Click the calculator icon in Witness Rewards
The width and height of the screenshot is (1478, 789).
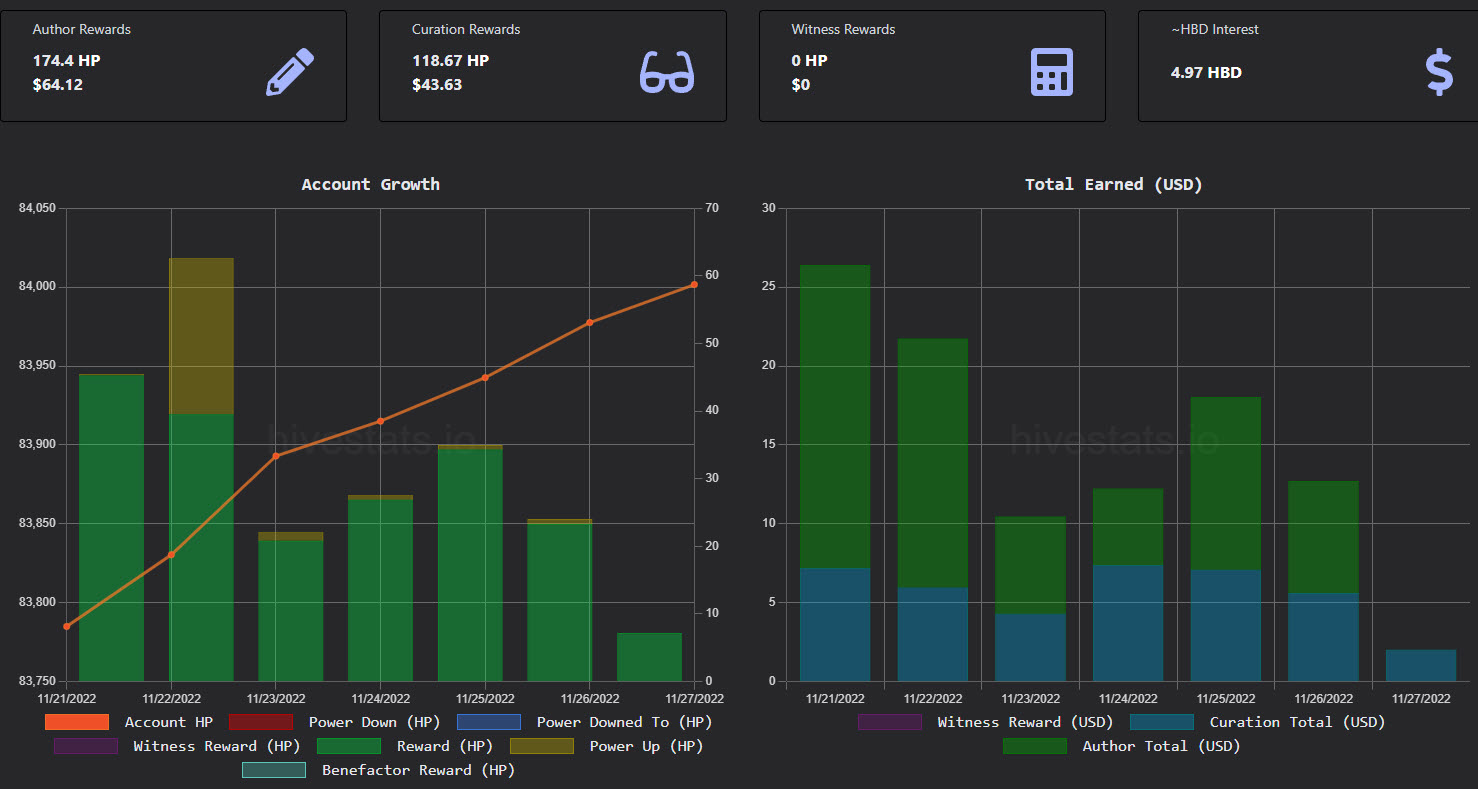tap(1052, 72)
